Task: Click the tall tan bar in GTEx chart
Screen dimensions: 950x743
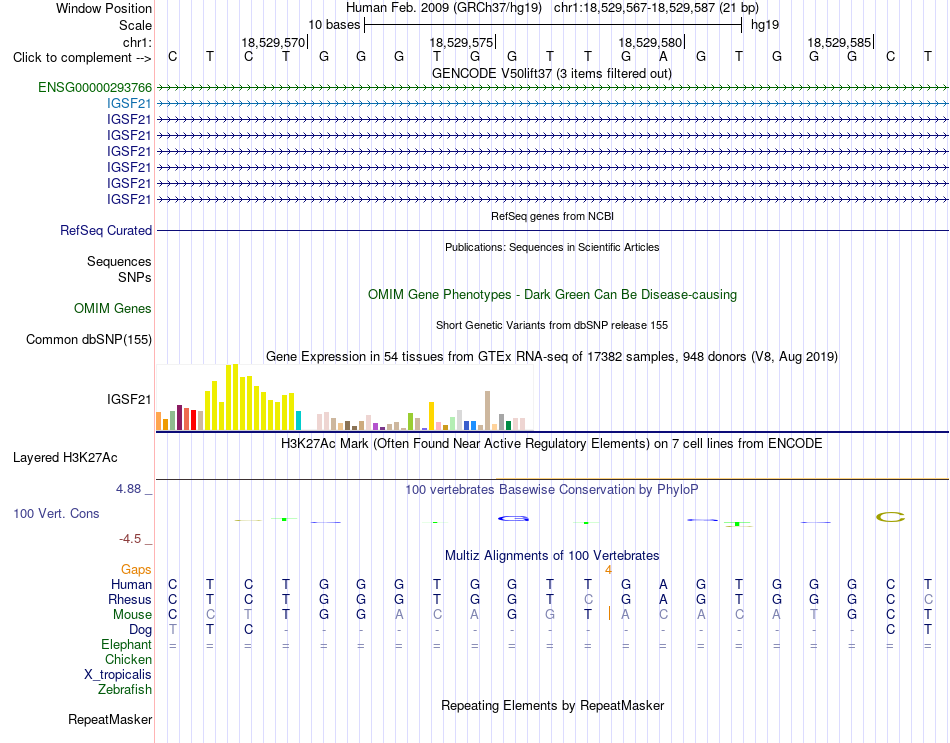Action: [x=487, y=410]
